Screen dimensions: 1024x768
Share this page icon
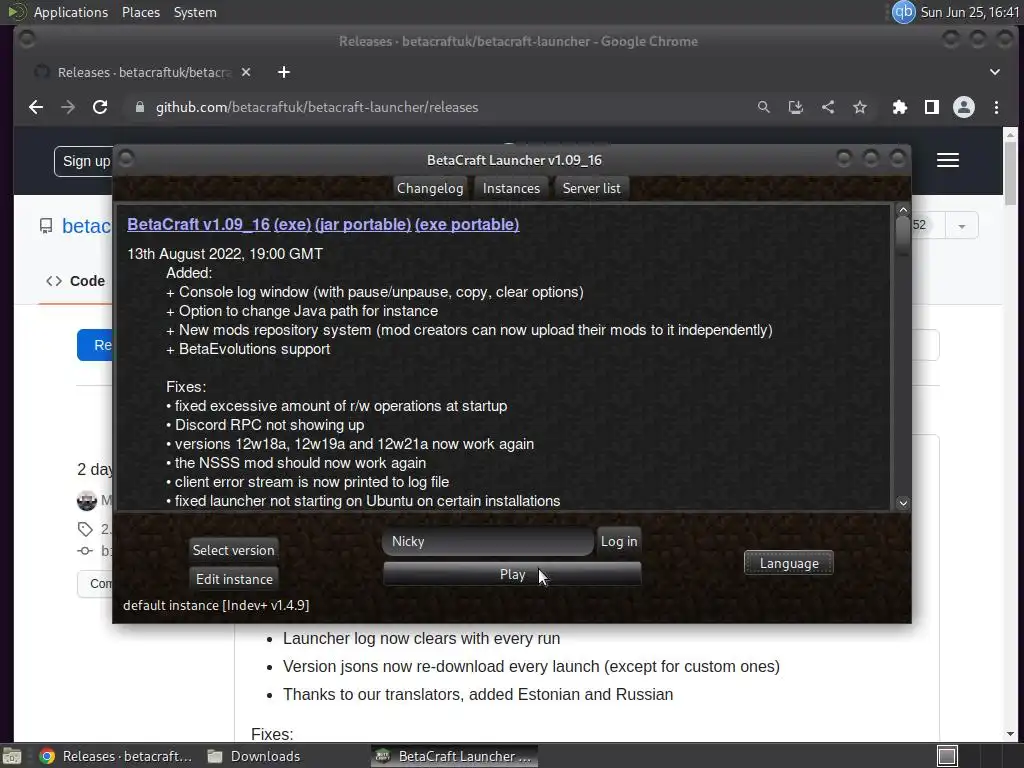pyautogui.click(x=827, y=107)
